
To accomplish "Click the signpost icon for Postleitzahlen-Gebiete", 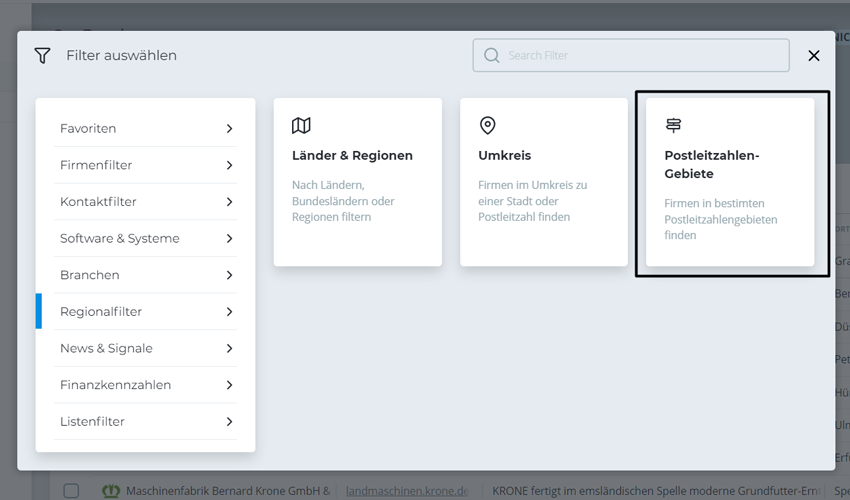I will click(674, 125).
